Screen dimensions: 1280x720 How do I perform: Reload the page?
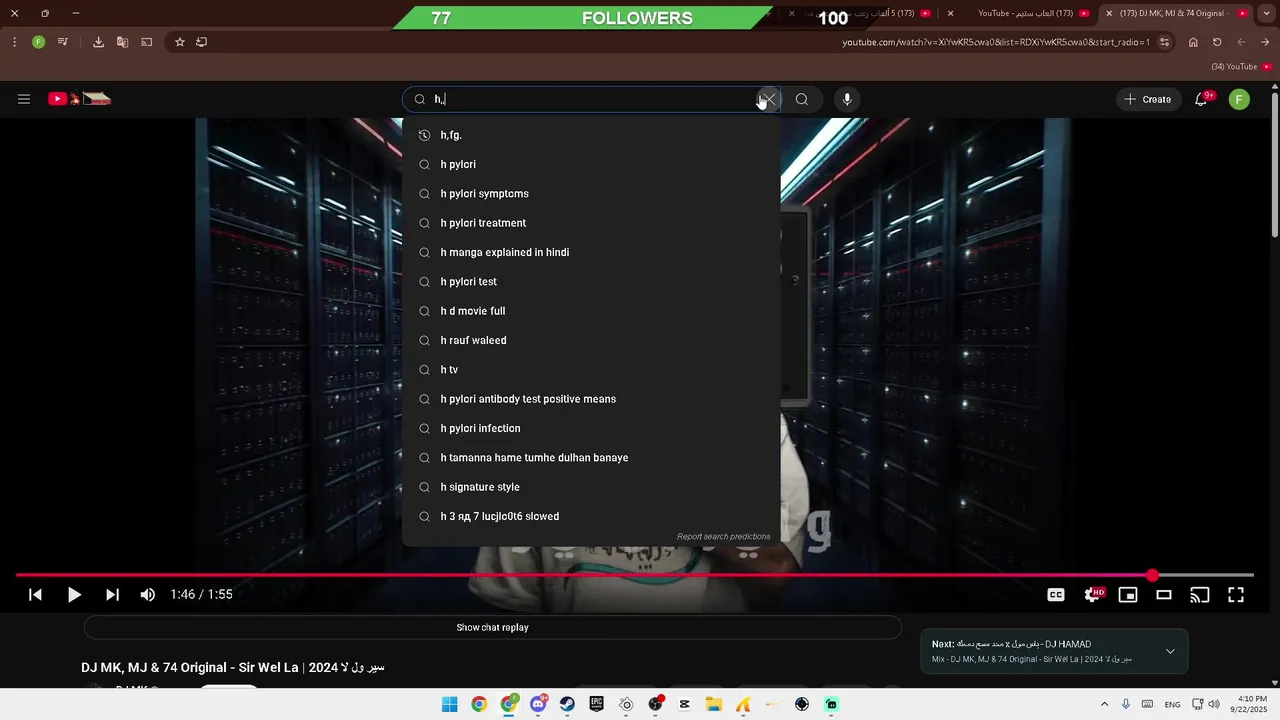click(x=1217, y=42)
